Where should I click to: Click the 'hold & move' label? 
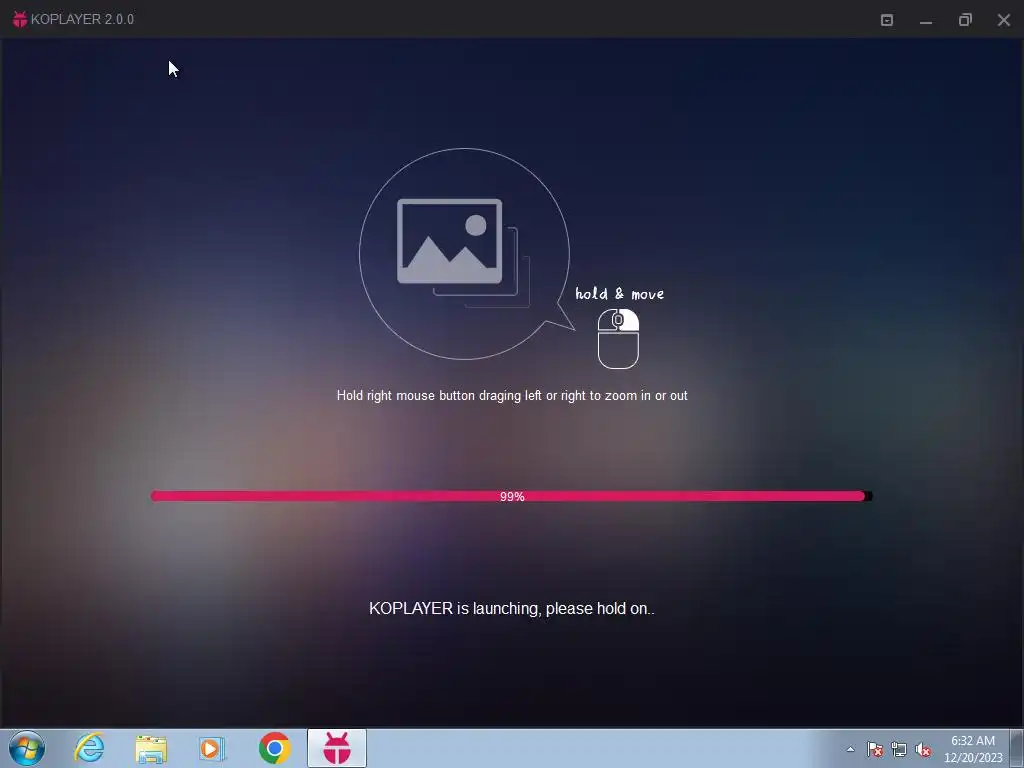point(619,294)
